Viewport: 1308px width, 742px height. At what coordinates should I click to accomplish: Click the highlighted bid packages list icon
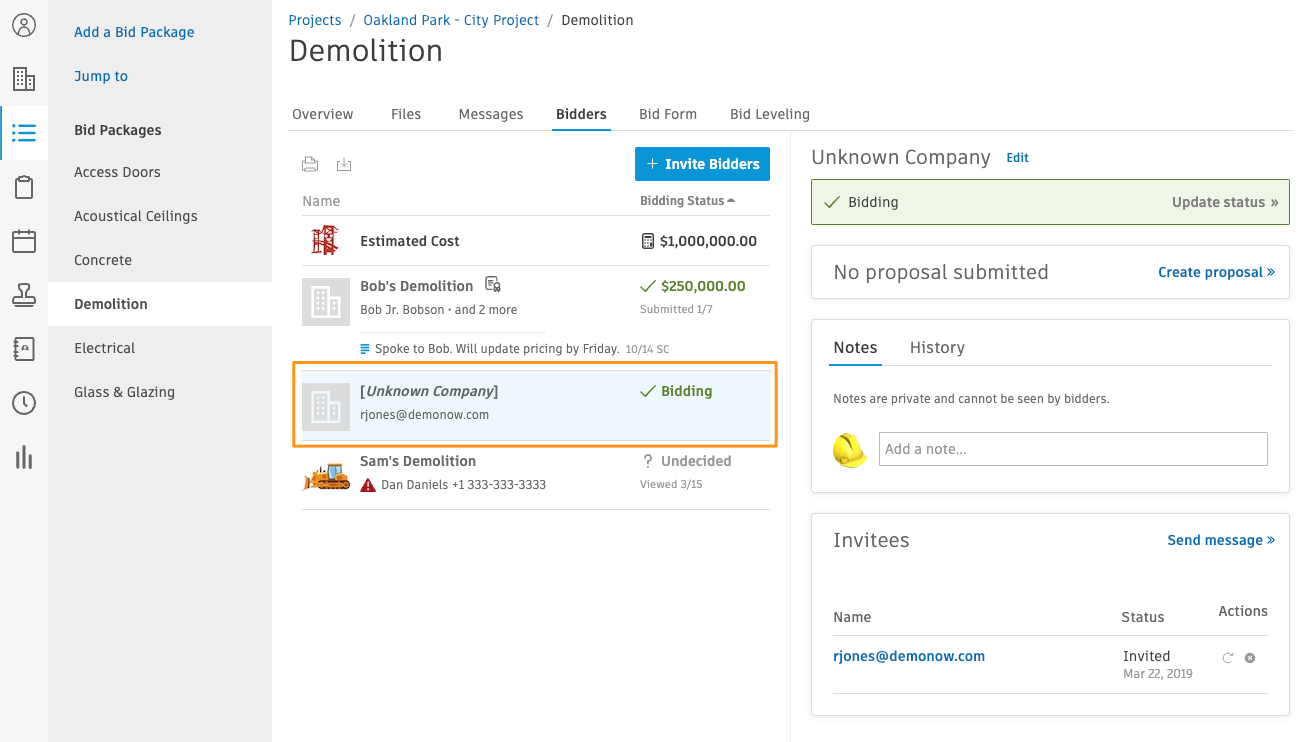click(23, 131)
